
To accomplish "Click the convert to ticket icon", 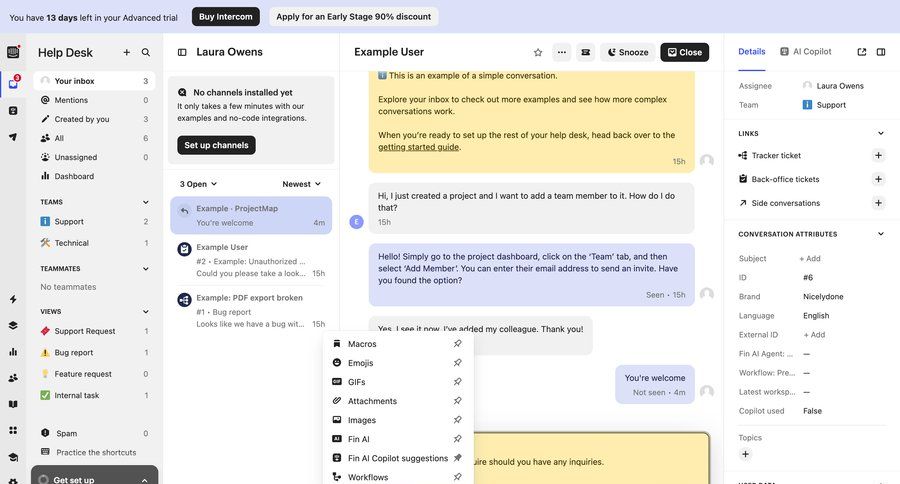I will (x=585, y=52).
